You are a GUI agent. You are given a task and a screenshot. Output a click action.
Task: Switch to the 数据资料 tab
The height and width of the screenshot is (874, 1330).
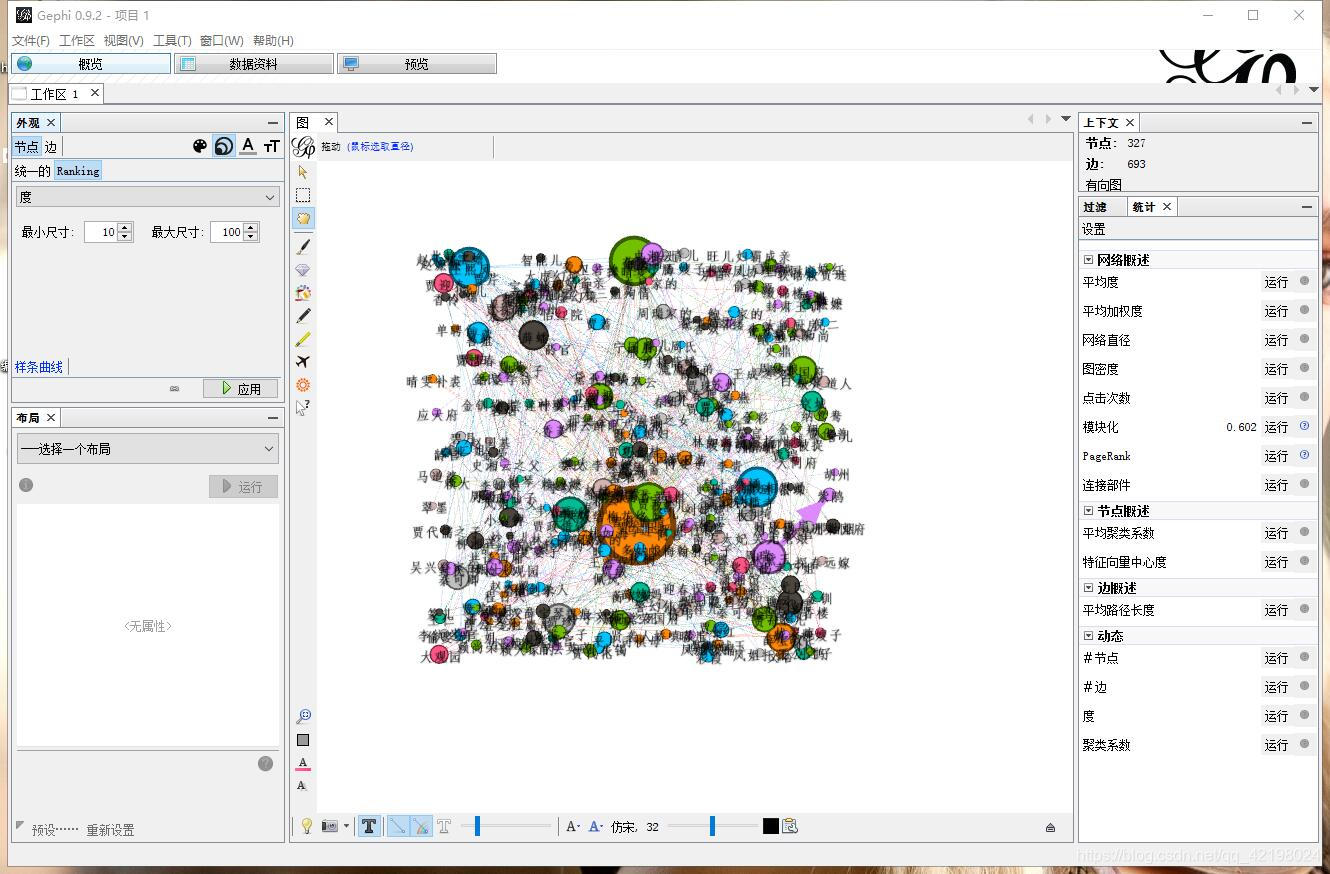click(x=254, y=64)
